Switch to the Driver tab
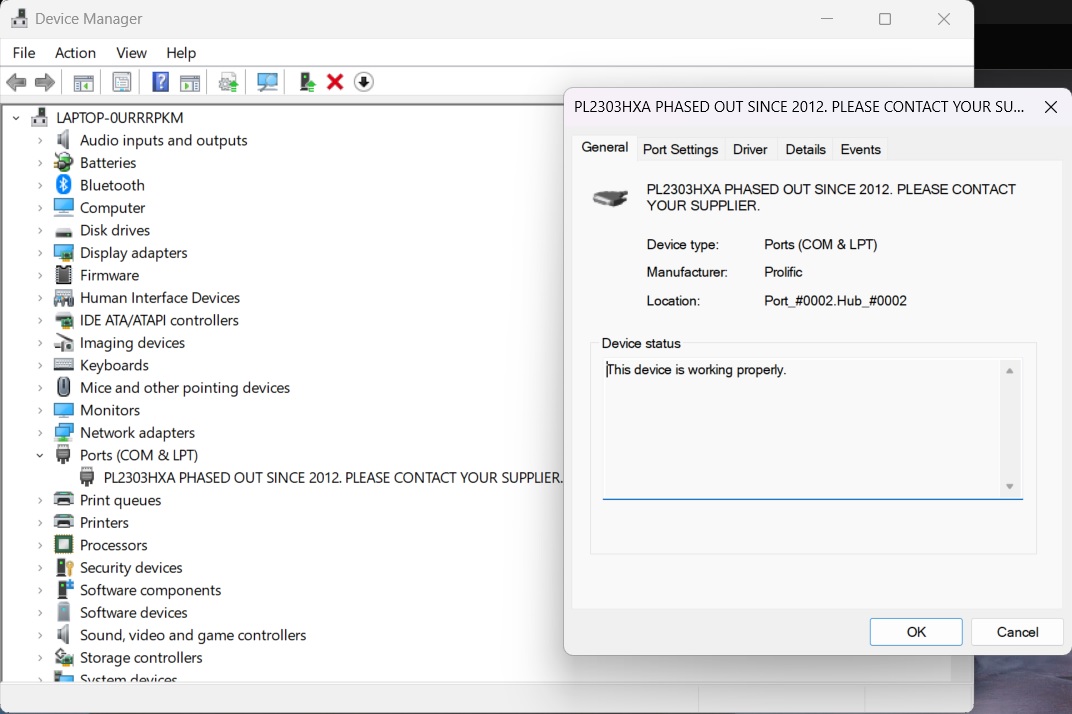1072x714 pixels. (750, 149)
